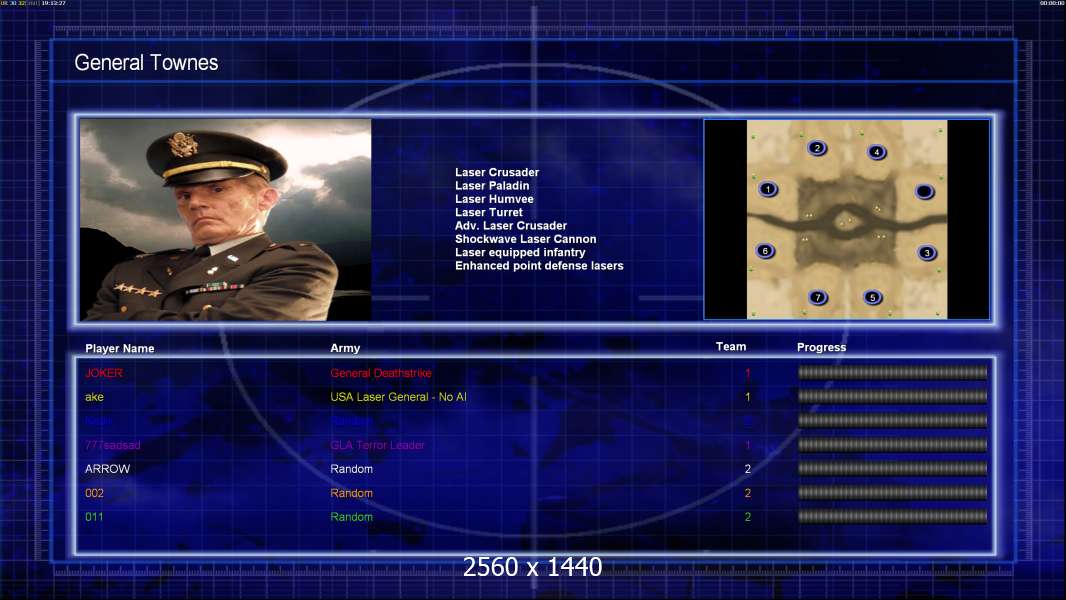Screen dimensions: 1066x600
Task: Click JOKER's loading progress bar
Action: 893,372
